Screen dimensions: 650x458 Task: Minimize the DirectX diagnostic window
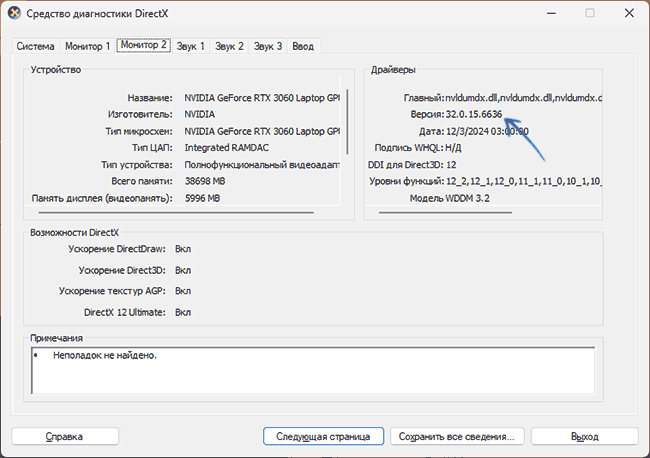coord(545,14)
